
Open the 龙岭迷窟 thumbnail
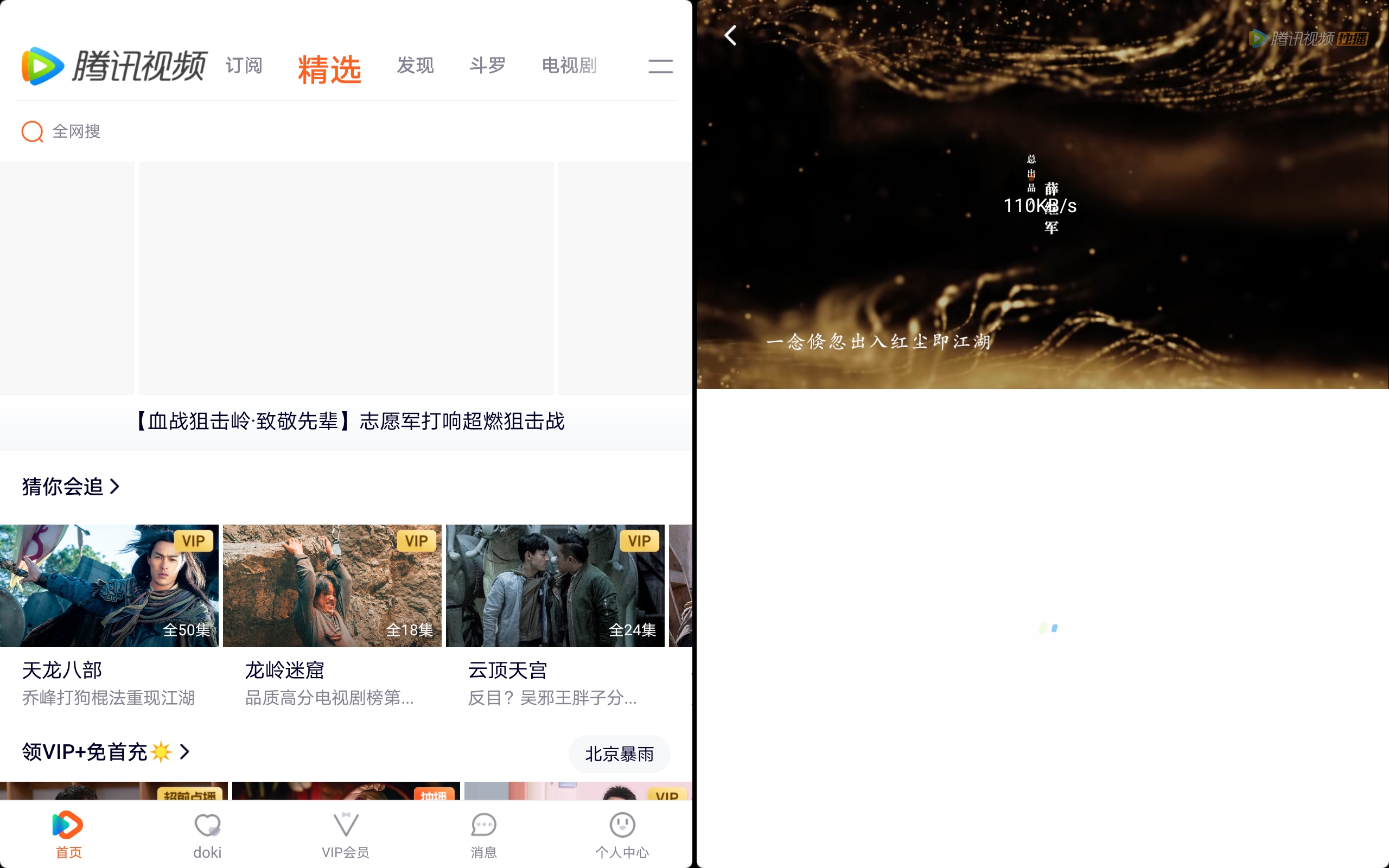pyautogui.click(x=332, y=585)
